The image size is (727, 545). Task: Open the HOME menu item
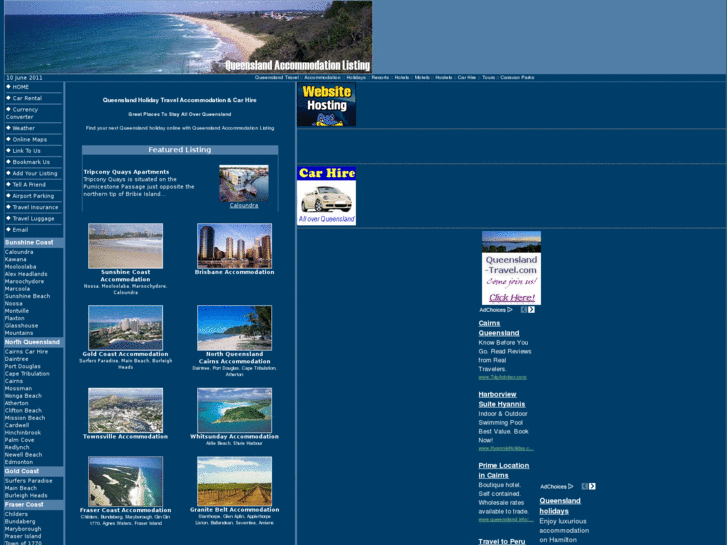pyautogui.click(x=20, y=87)
